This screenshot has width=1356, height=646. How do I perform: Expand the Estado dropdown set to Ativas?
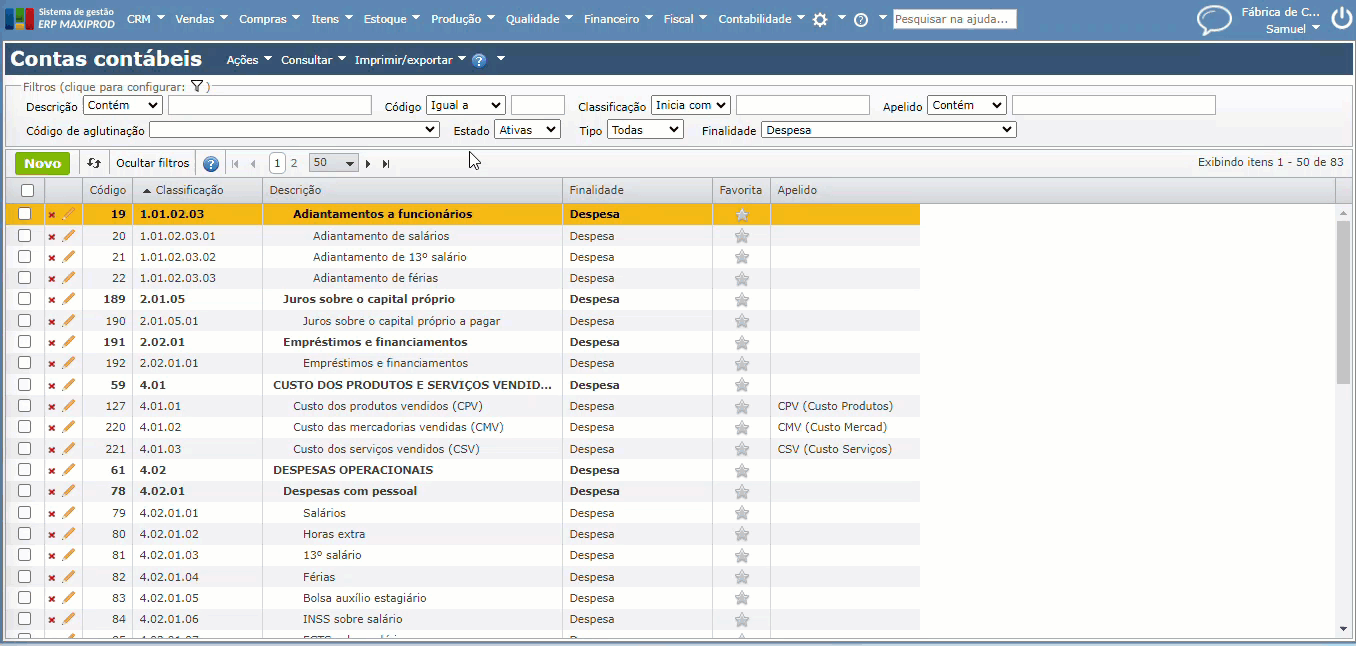pyautogui.click(x=527, y=130)
